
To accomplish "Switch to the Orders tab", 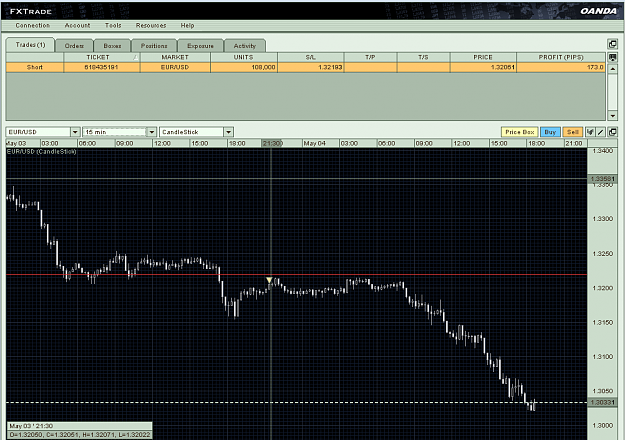I will [x=74, y=46].
